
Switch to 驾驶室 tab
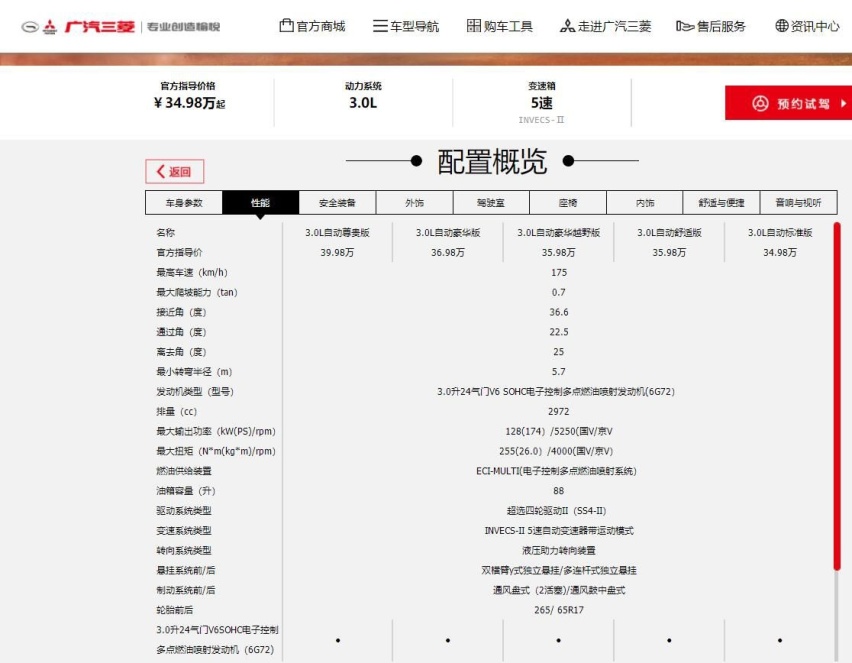pos(491,203)
